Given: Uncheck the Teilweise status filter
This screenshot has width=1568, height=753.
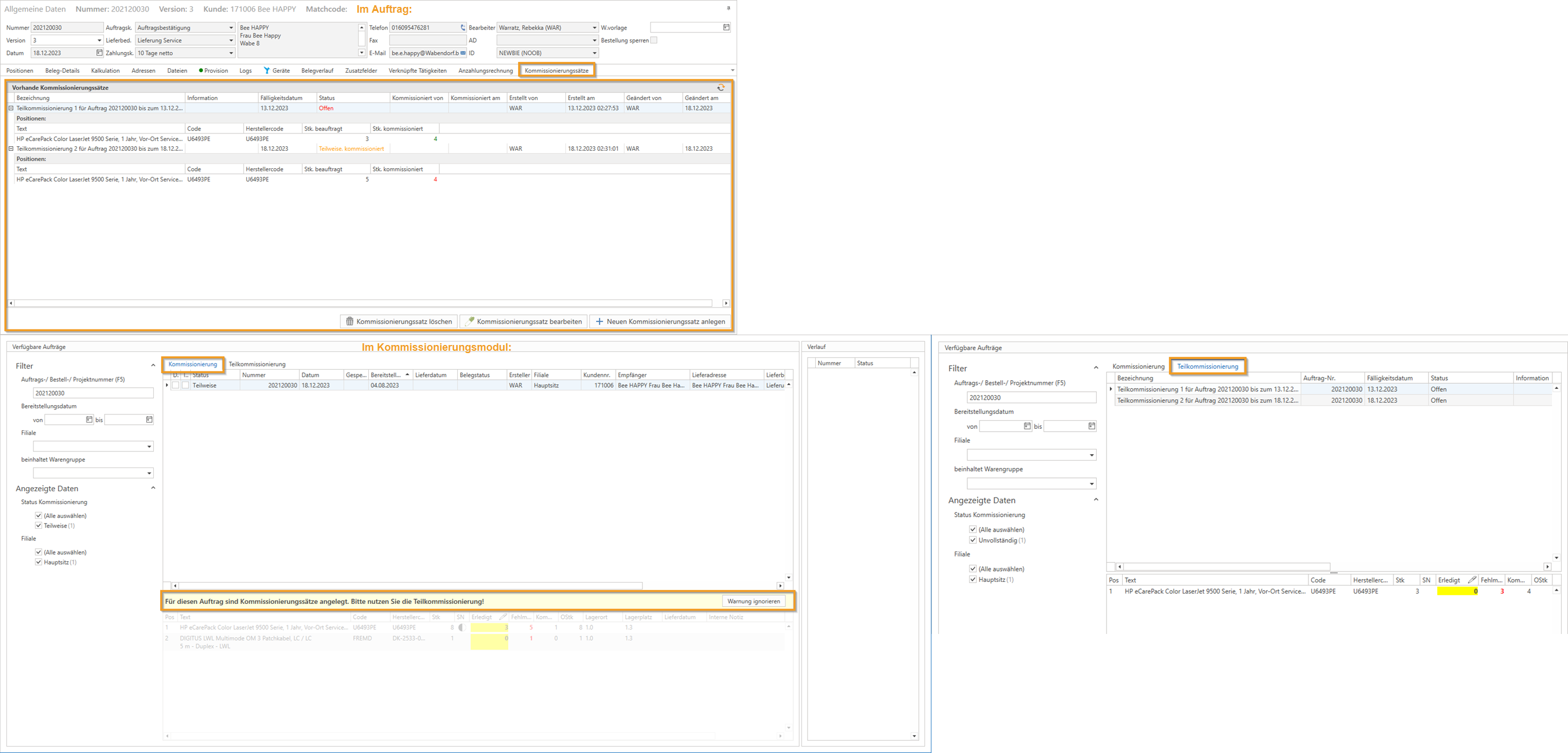Looking at the screenshot, I should pos(39,525).
